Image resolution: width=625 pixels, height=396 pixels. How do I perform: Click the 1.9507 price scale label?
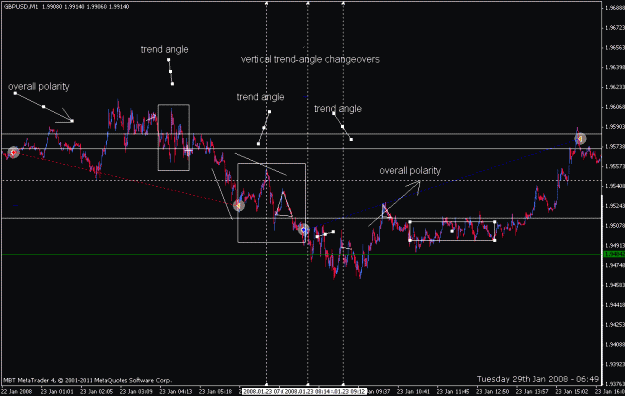[x=615, y=226]
